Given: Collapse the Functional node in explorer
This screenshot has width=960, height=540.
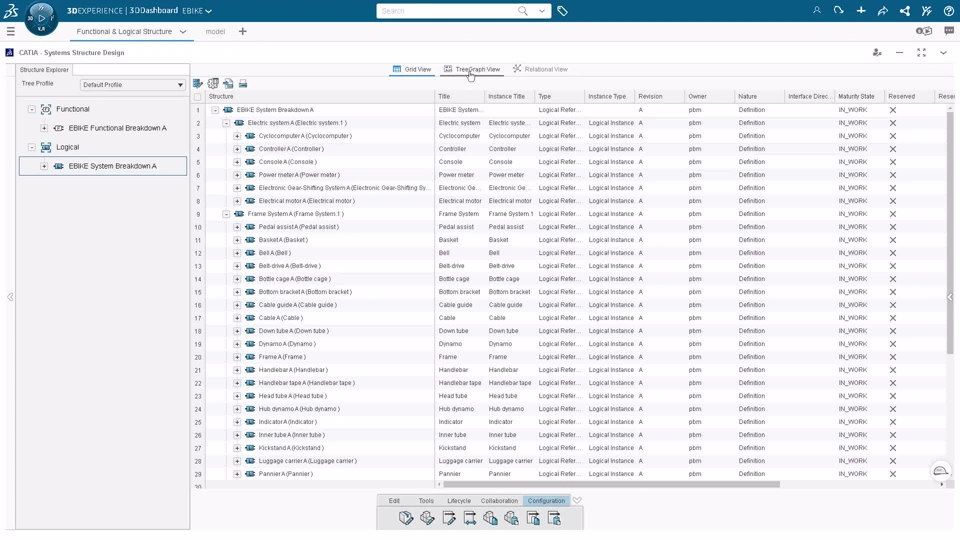Looking at the screenshot, I should 32,109.
